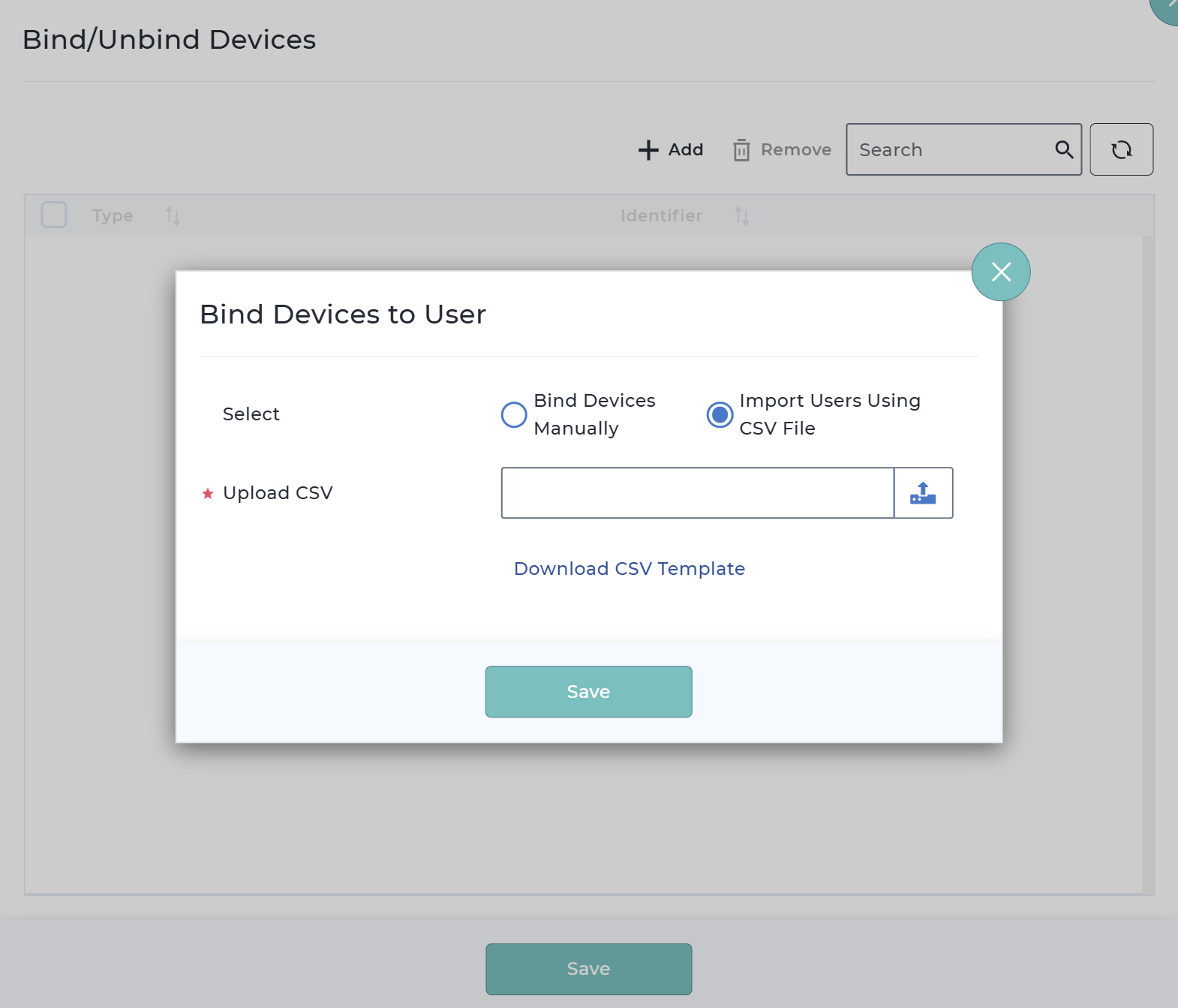Click the Upload CSV file path field
Screen dimensions: 1178x1008
click(697, 493)
